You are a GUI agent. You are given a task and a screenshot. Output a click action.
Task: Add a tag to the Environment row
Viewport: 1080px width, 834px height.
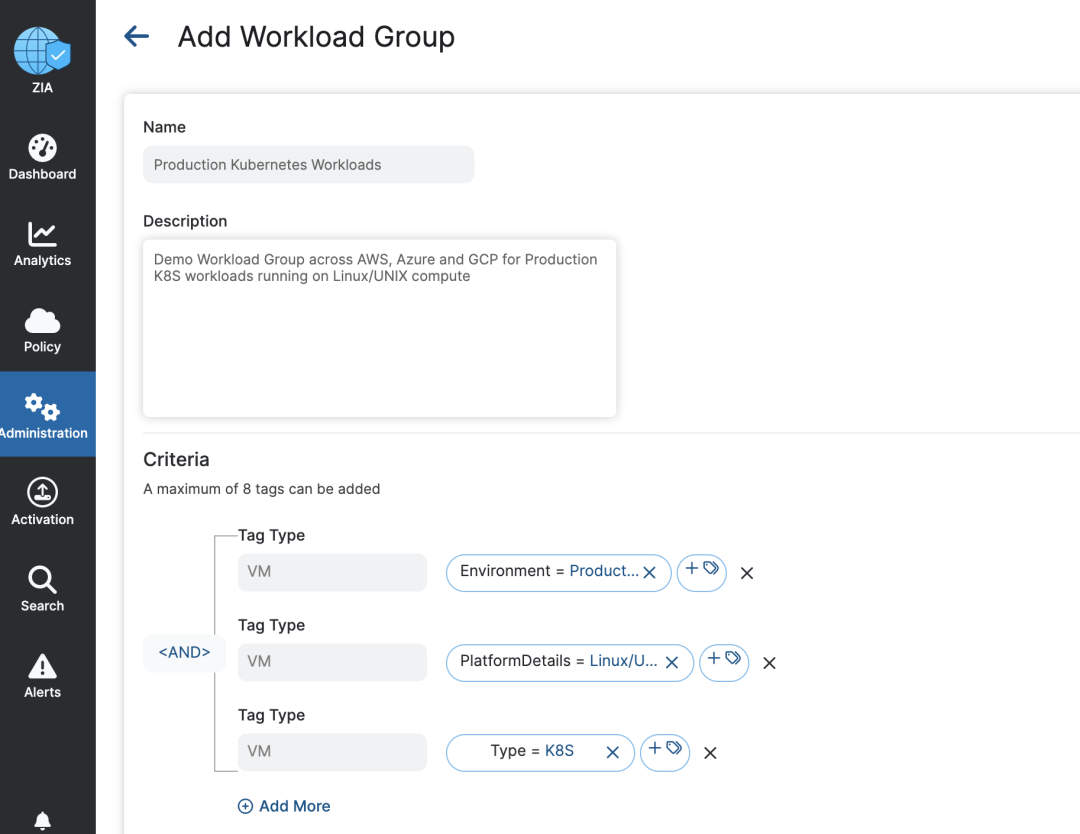pos(701,572)
